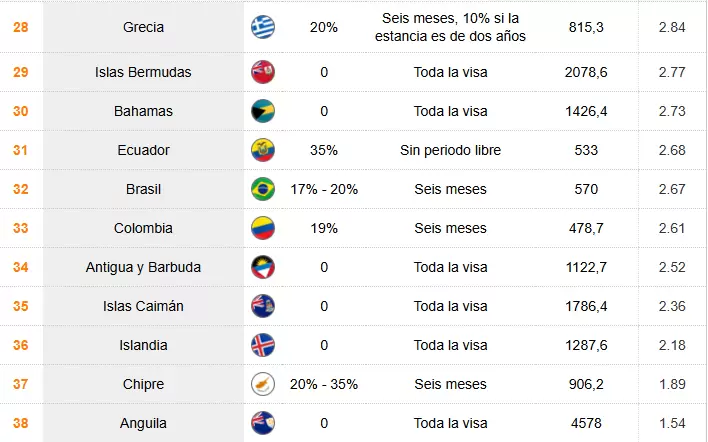The width and height of the screenshot is (708, 442).
Task: Click the Ecuador flag icon
Action: coord(263,150)
